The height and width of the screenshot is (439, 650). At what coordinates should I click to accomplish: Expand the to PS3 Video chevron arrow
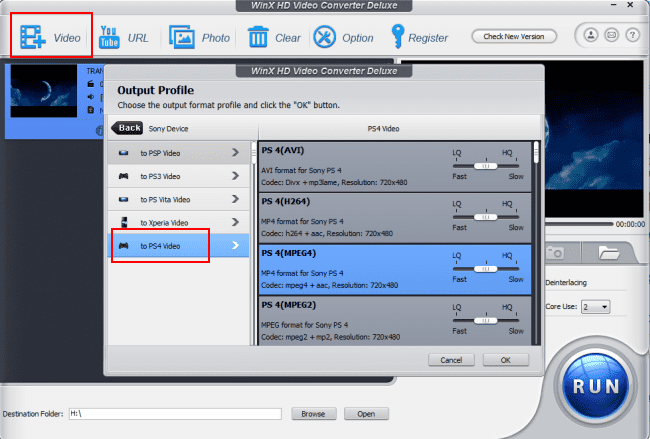235,176
